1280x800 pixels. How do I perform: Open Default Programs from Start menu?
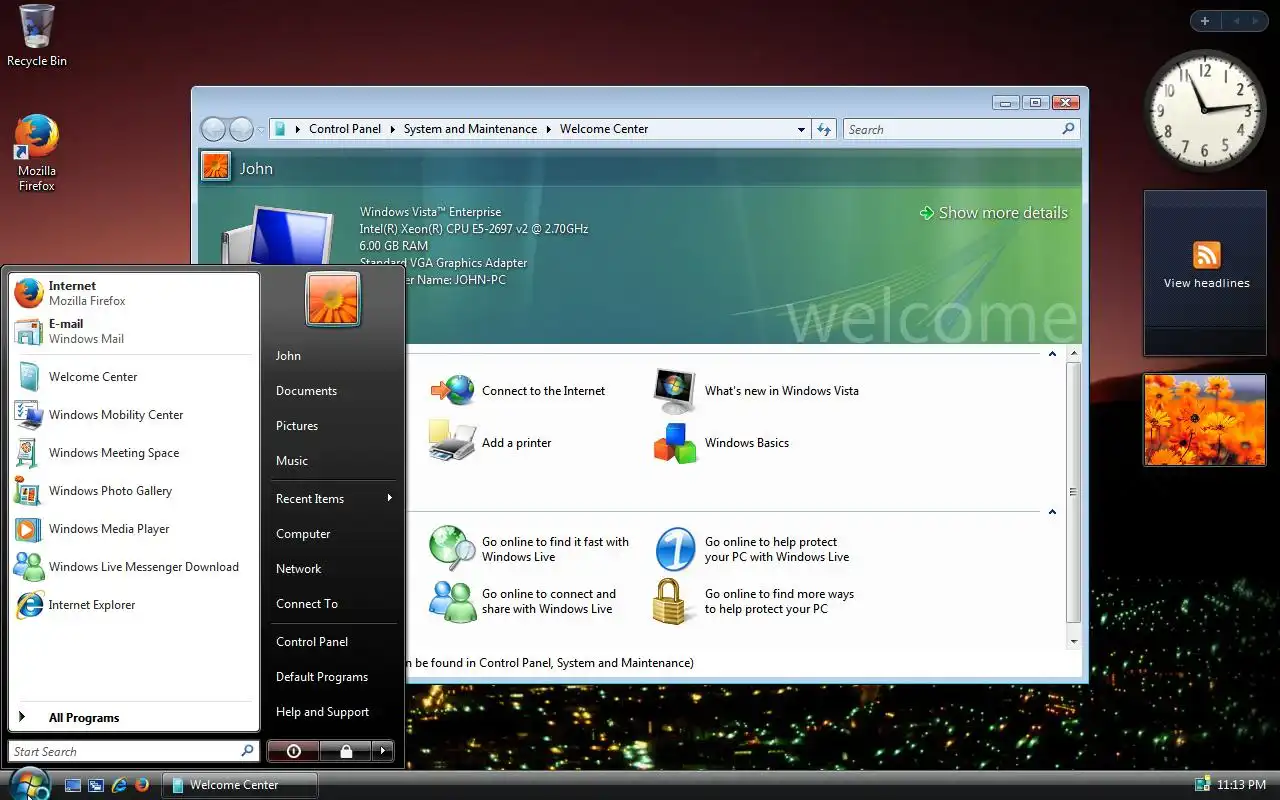(332, 677)
